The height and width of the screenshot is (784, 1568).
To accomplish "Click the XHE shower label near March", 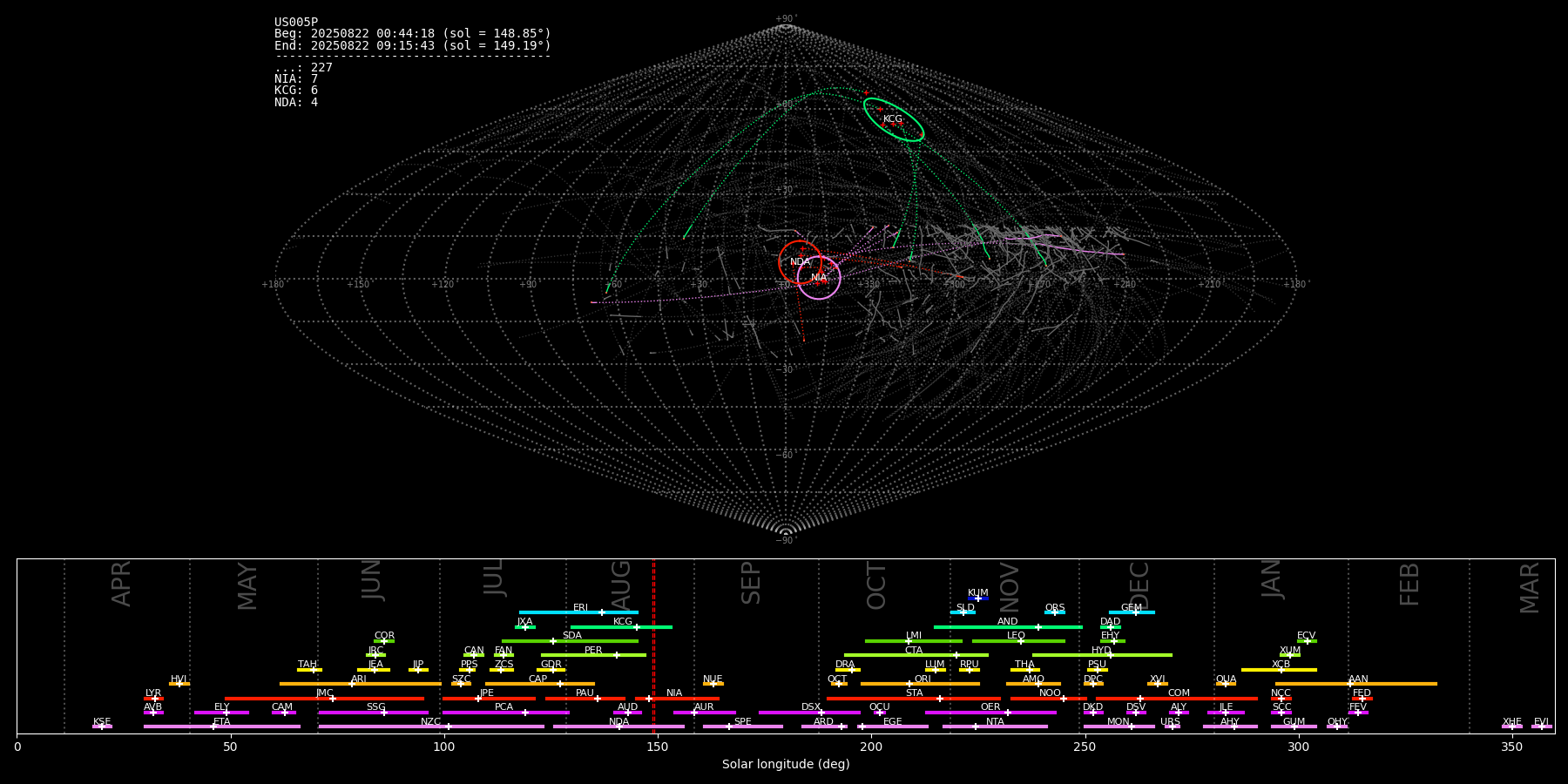I will point(1512,722).
